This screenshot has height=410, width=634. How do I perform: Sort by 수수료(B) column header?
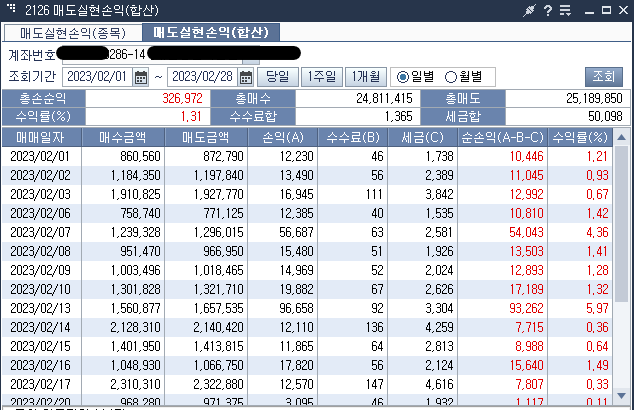353,137
